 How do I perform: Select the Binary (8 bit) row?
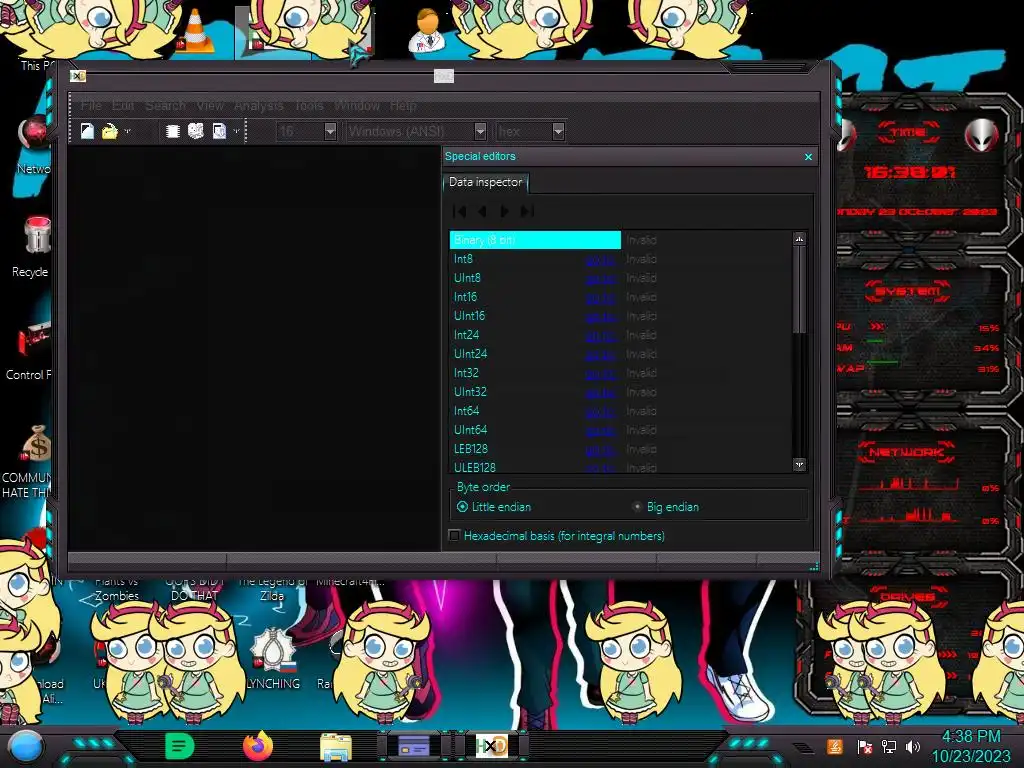tap(620, 240)
